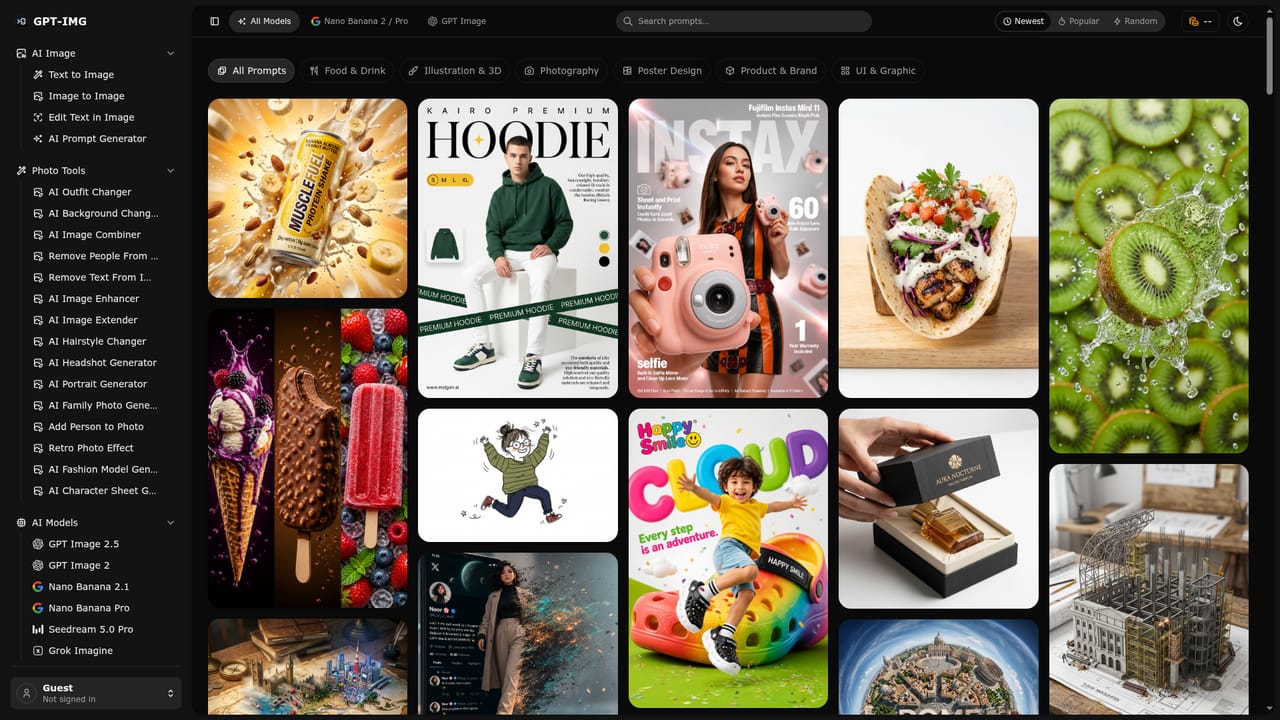Switch to Poster Design category
Viewport: 1280px width, 720px height.
661,70
